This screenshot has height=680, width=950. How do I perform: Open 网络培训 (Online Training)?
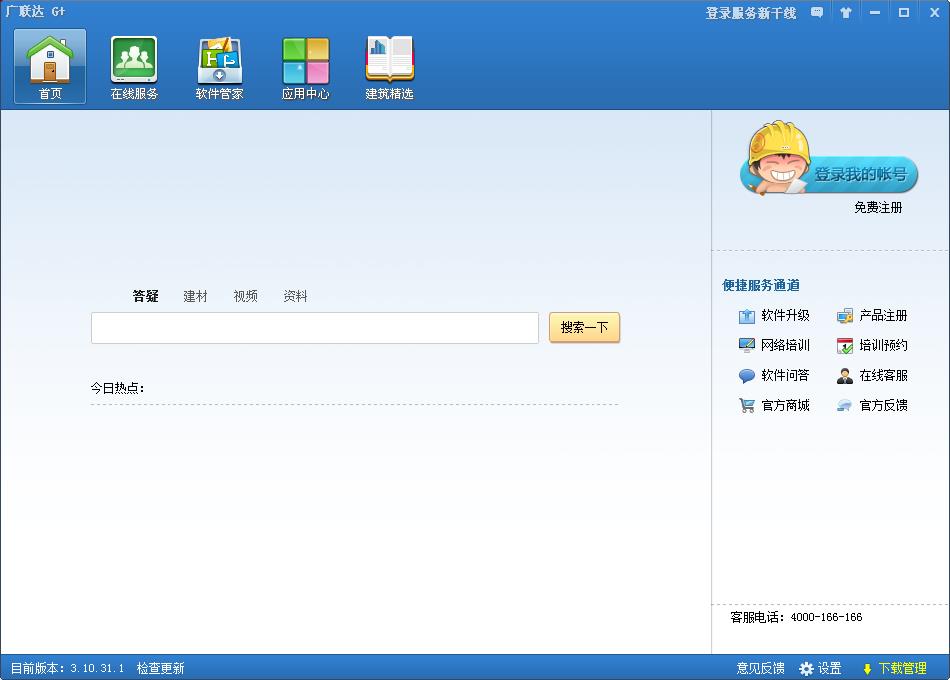(775, 345)
